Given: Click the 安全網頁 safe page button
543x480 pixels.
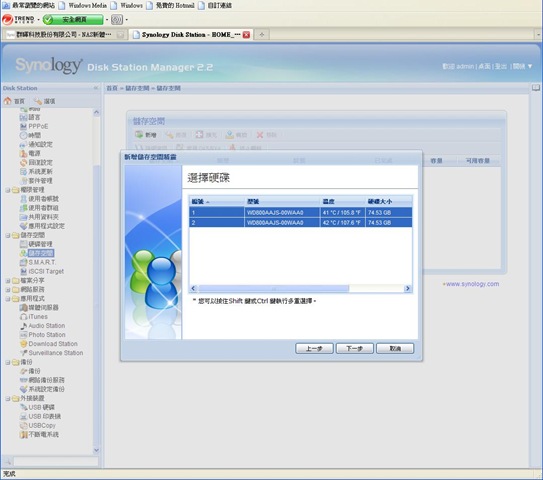Looking at the screenshot, I should 73,19.
